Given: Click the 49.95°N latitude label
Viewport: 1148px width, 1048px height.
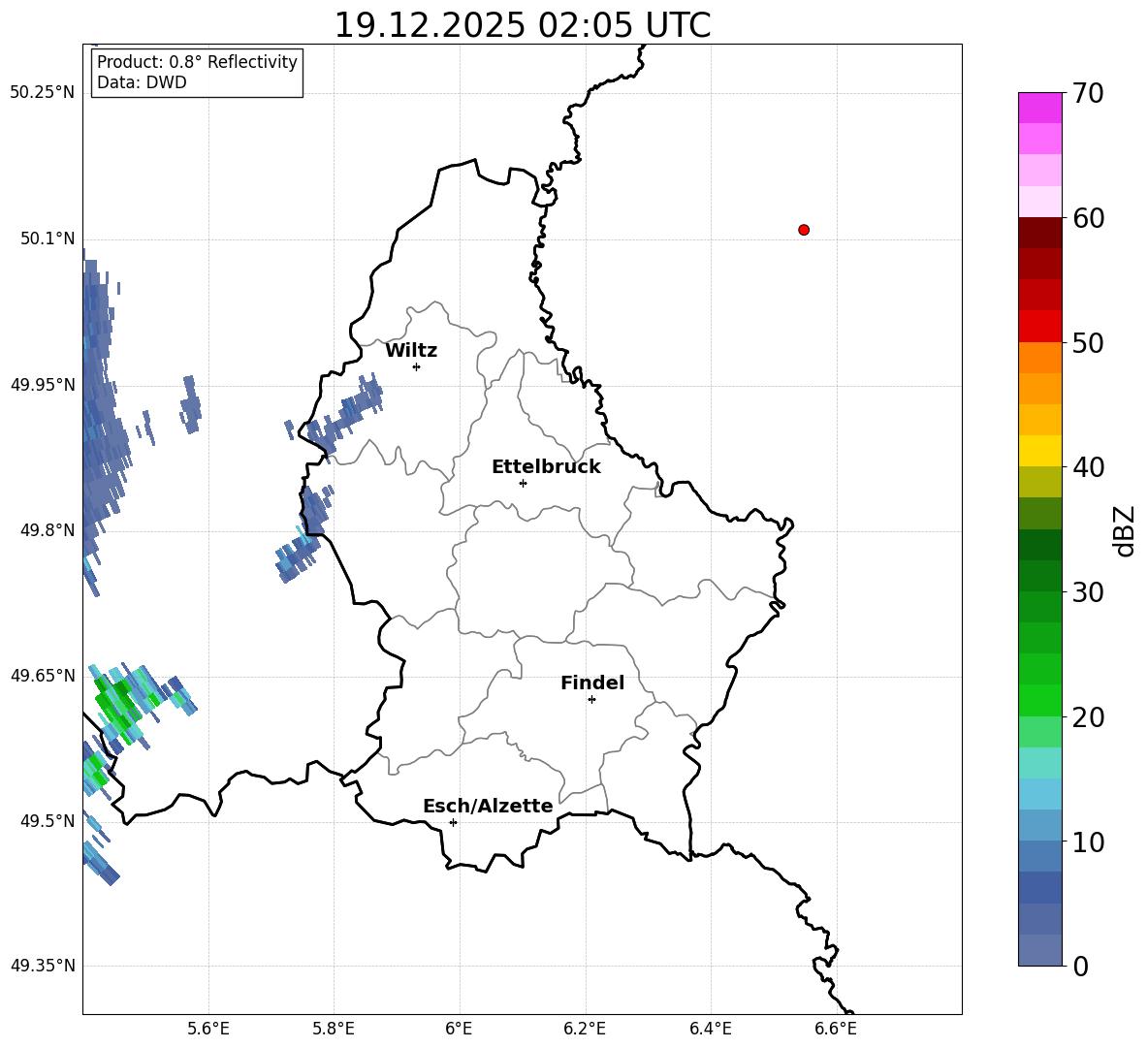Looking at the screenshot, I should coord(43,384).
